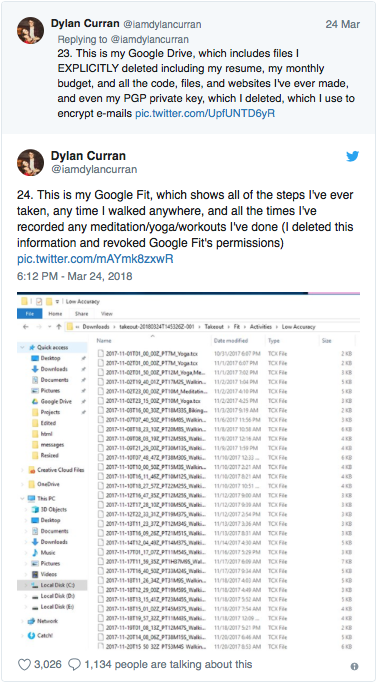Click the Twitter bird logo icon

pyautogui.click(x=352, y=156)
